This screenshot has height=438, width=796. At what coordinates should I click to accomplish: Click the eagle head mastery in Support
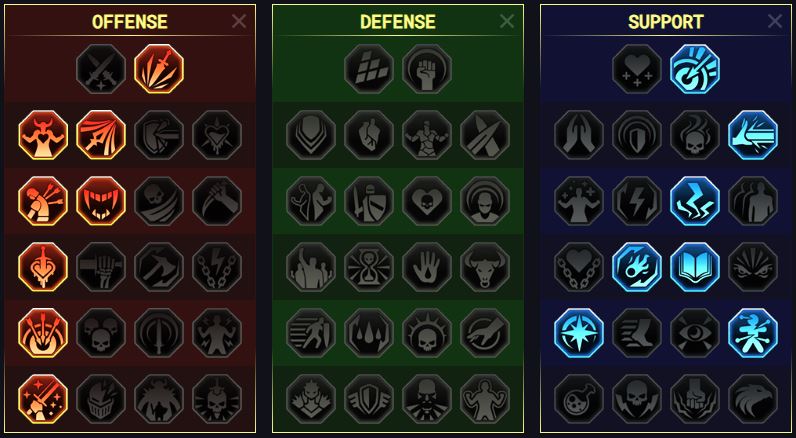(x=753, y=399)
